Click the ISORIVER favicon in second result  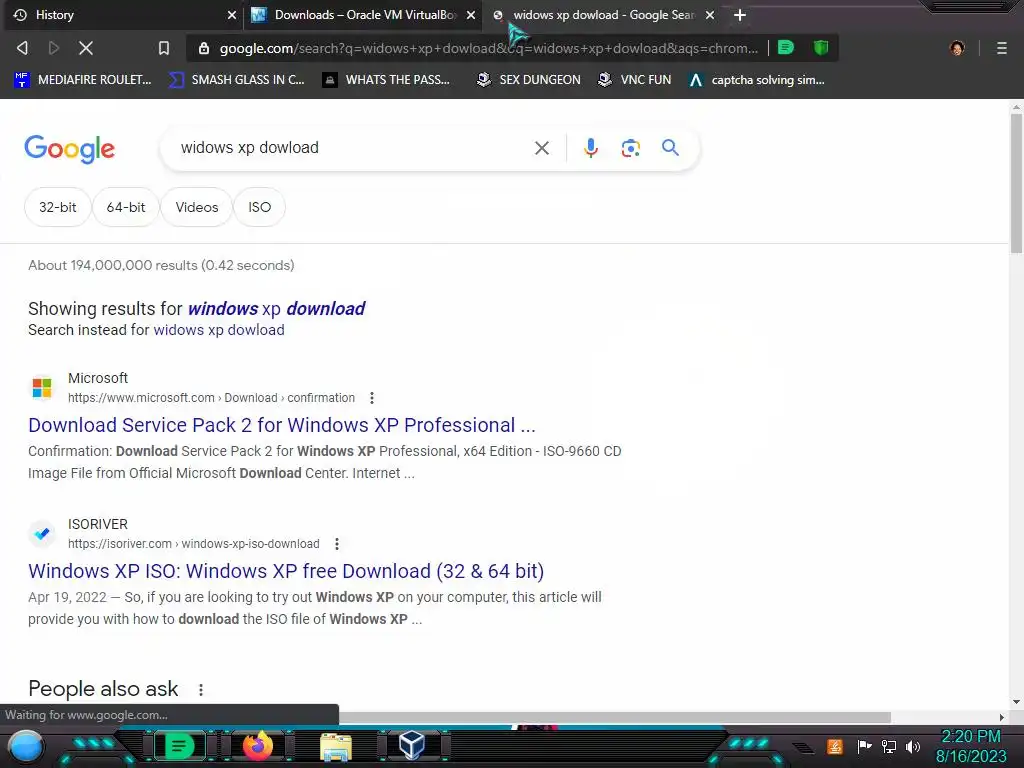click(x=42, y=534)
